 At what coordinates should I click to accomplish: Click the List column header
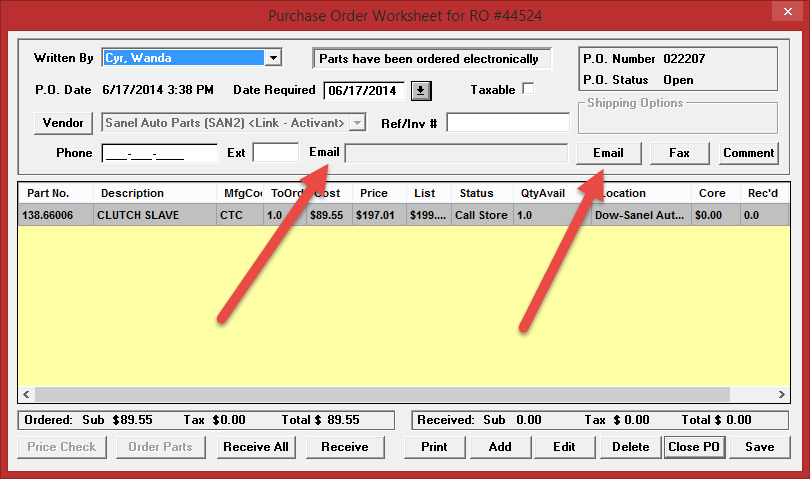(429, 193)
